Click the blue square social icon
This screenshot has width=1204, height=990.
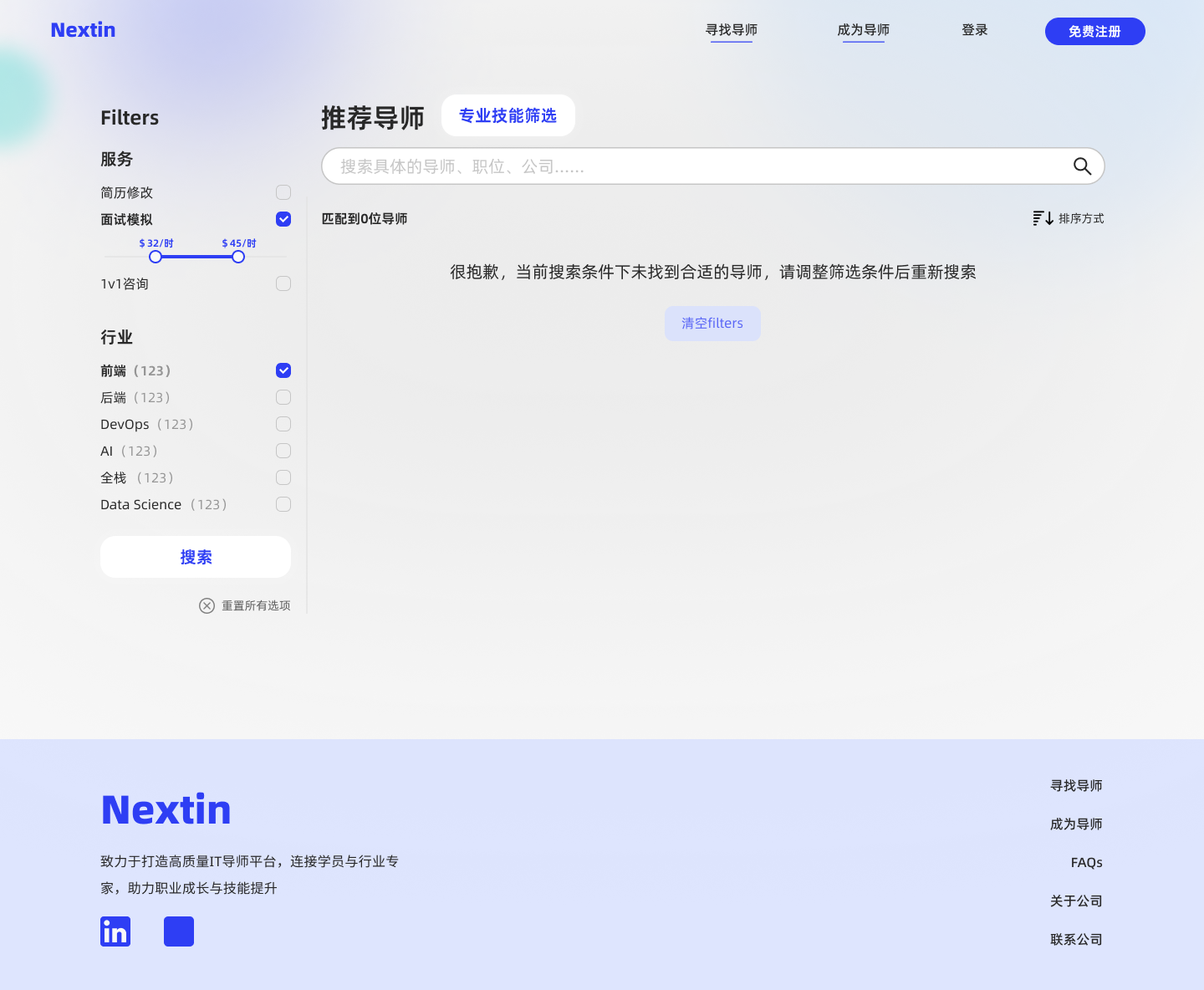pos(179,931)
